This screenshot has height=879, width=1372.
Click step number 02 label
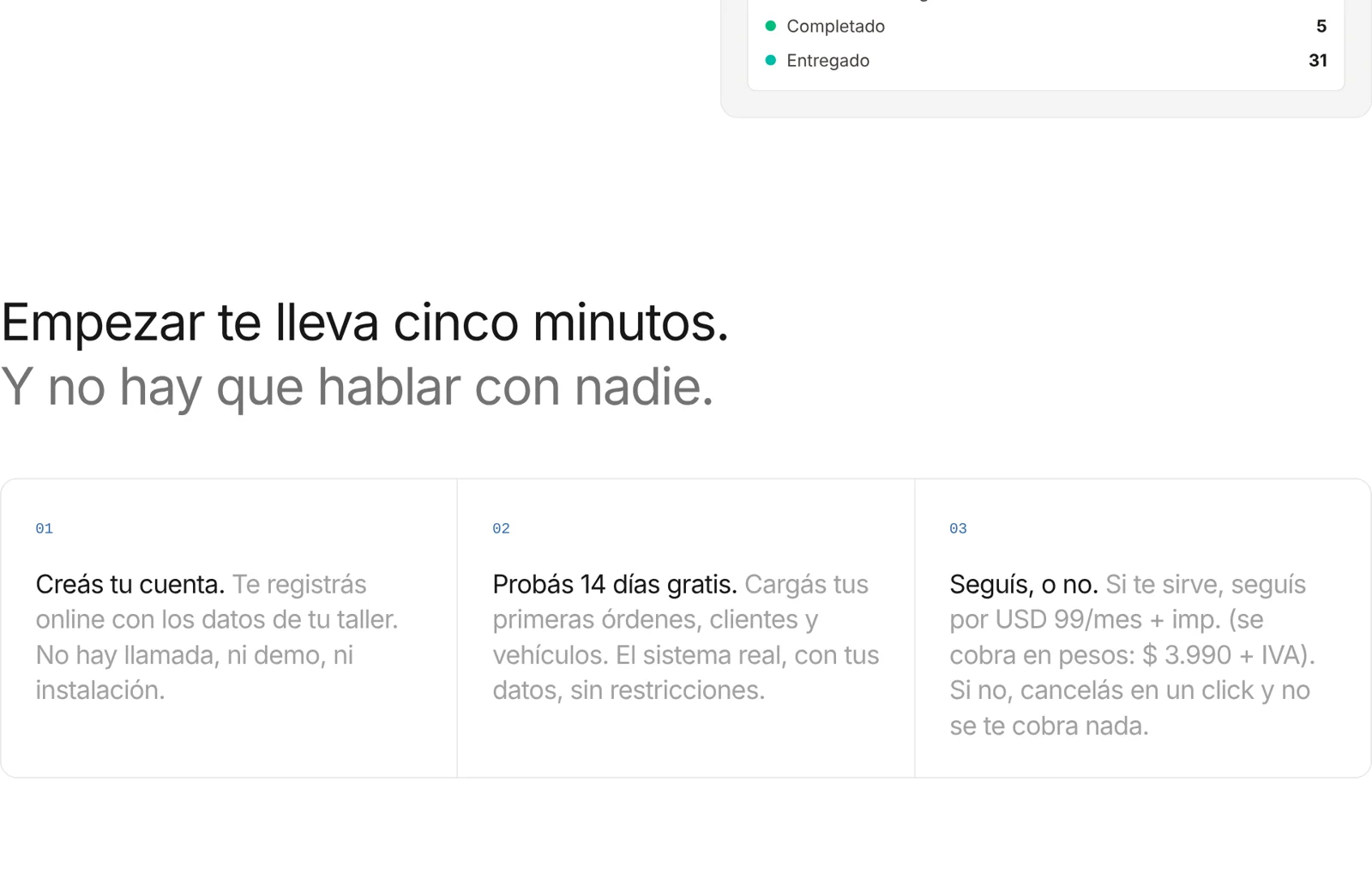click(501, 528)
